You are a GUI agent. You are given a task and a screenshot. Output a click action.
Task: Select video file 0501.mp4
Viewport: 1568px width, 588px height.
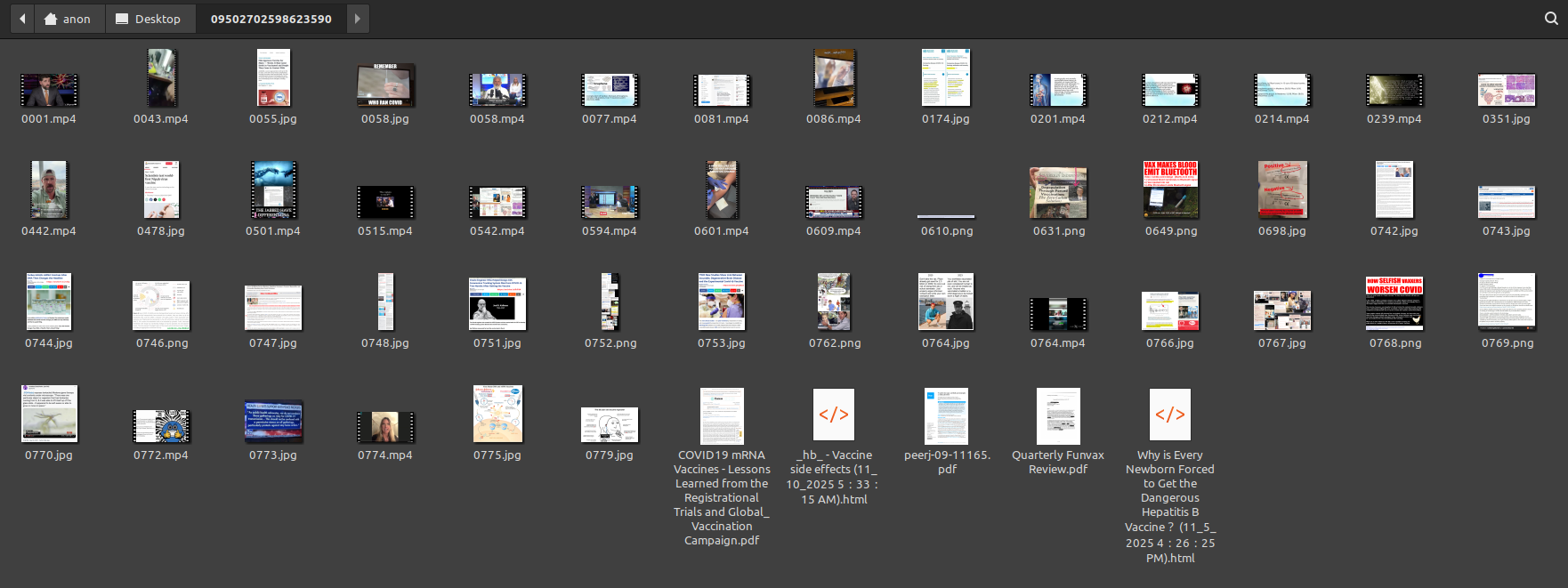(273, 190)
